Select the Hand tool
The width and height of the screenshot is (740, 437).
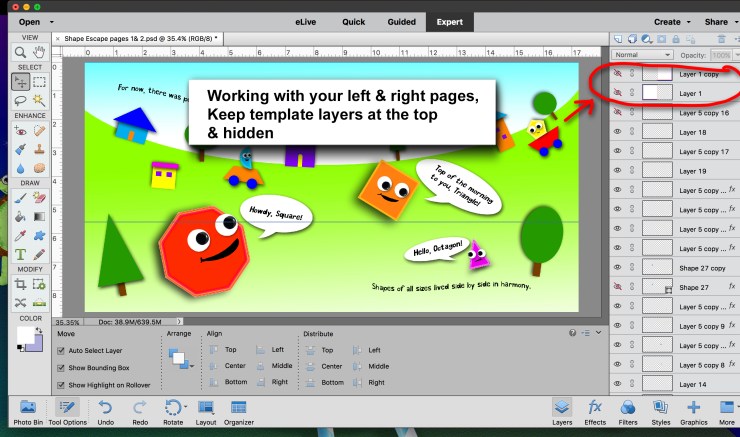(x=40, y=51)
